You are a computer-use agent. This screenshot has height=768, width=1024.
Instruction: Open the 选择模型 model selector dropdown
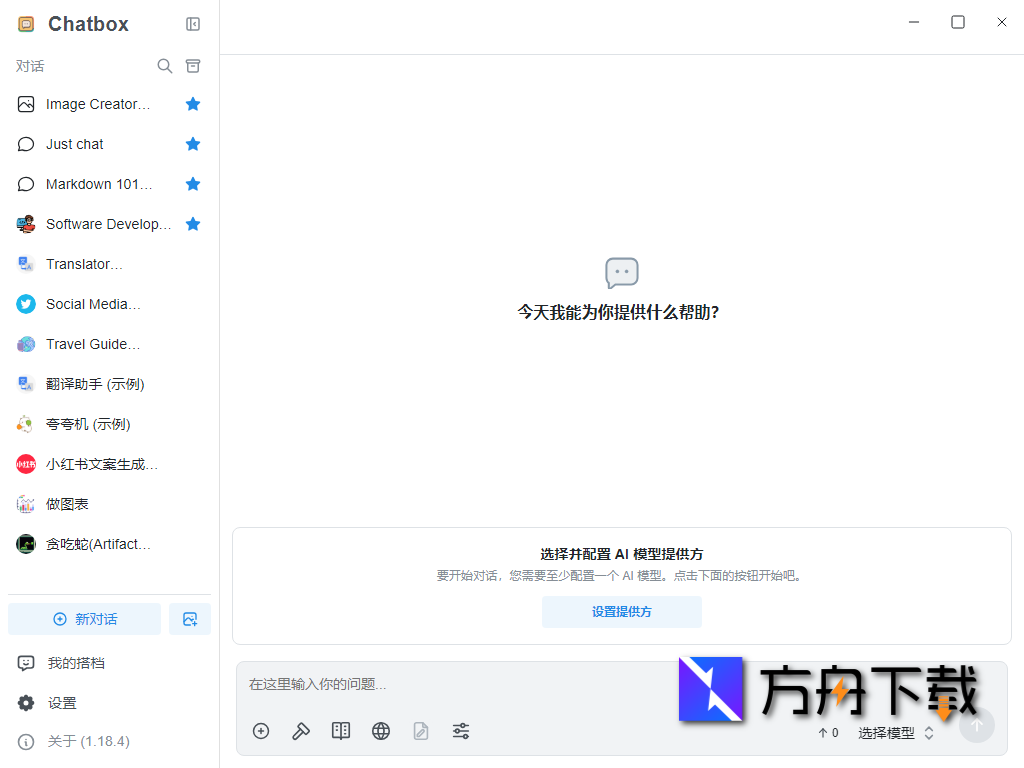[x=888, y=732]
